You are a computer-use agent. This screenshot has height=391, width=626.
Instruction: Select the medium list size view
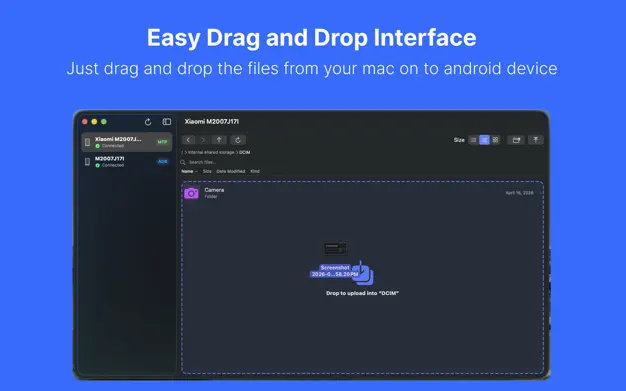(484, 140)
